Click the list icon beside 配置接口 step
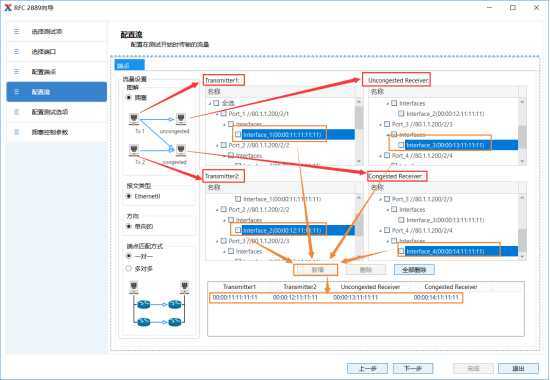The height and width of the screenshot is (380, 550). click(x=16, y=72)
